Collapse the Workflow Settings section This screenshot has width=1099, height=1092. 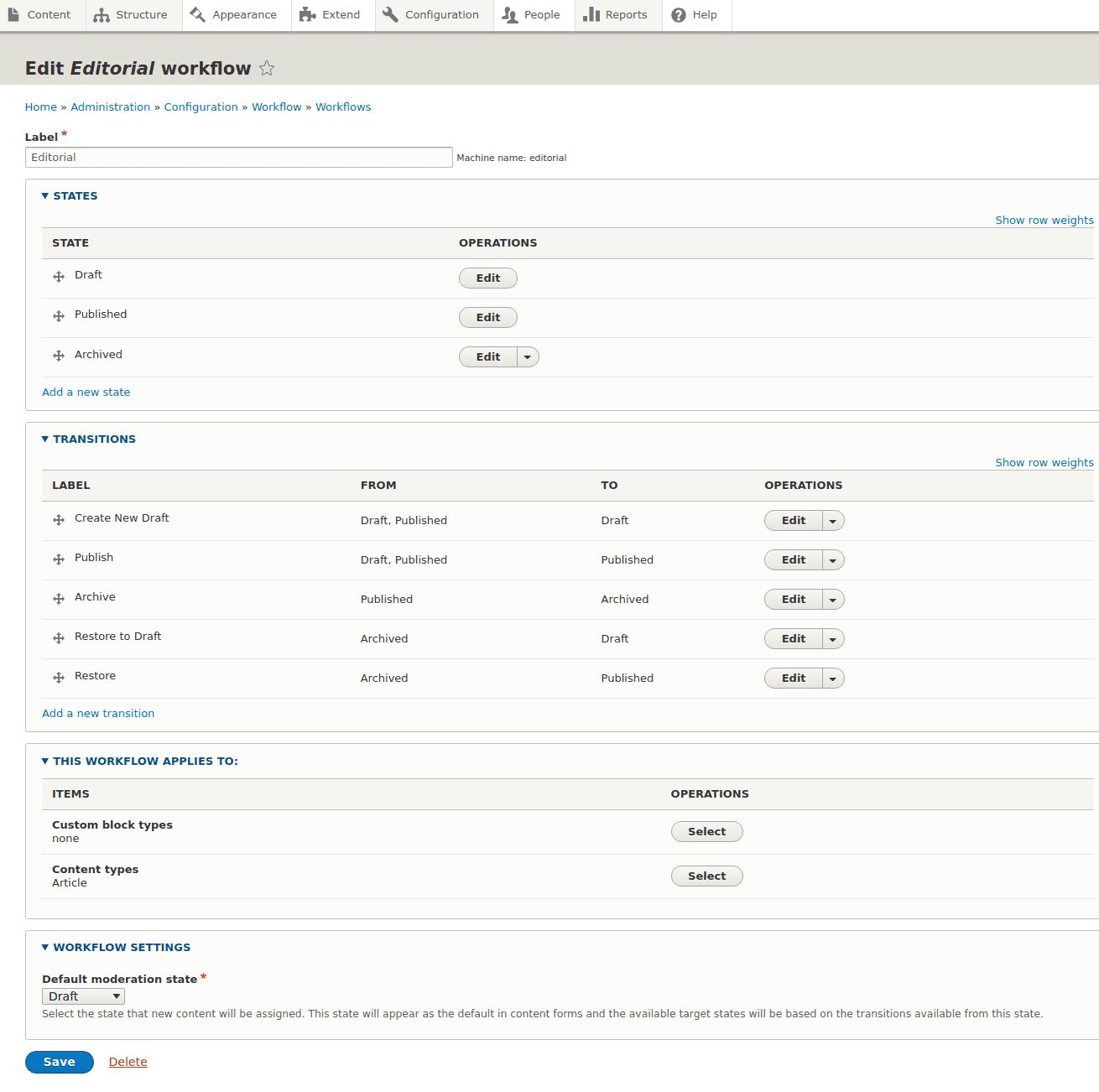click(121, 948)
